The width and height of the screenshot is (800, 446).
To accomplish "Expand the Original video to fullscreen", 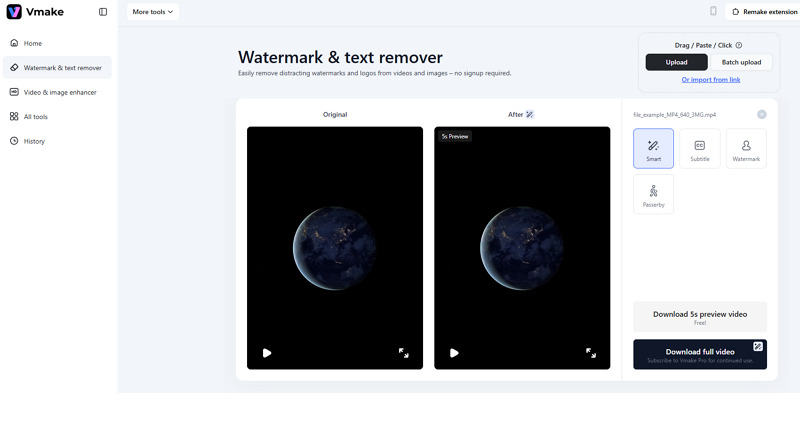I will 404,353.
